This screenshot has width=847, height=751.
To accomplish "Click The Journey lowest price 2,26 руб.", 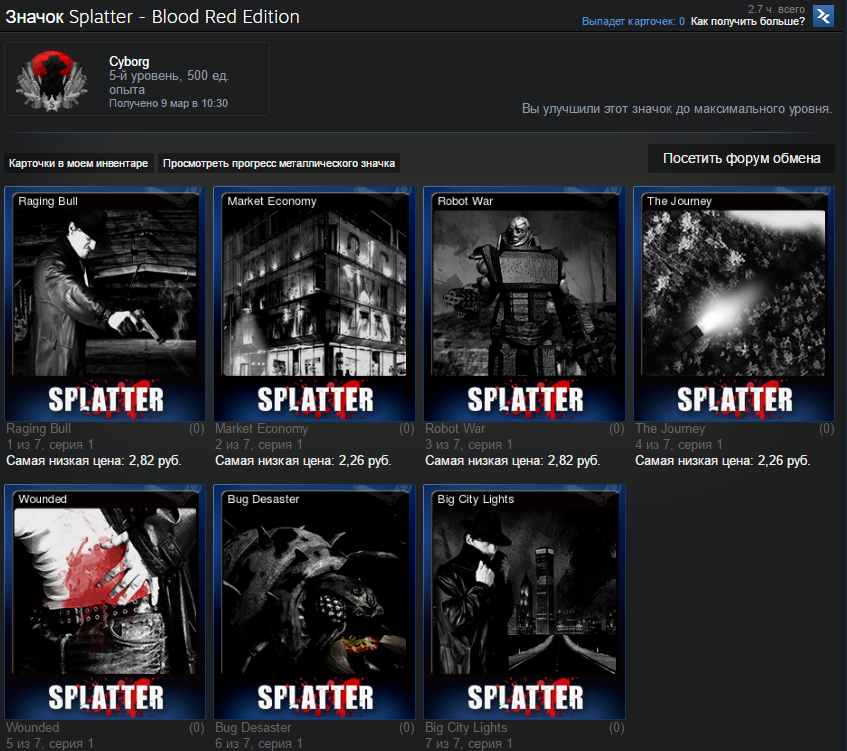I will click(x=723, y=461).
